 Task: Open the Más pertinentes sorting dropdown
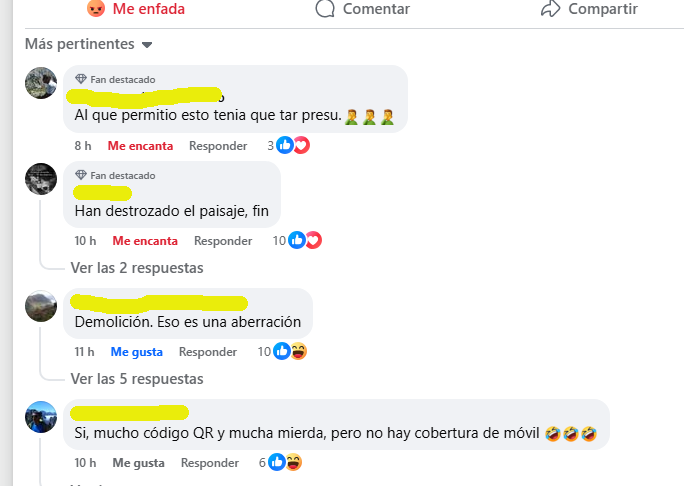click(x=89, y=44)
